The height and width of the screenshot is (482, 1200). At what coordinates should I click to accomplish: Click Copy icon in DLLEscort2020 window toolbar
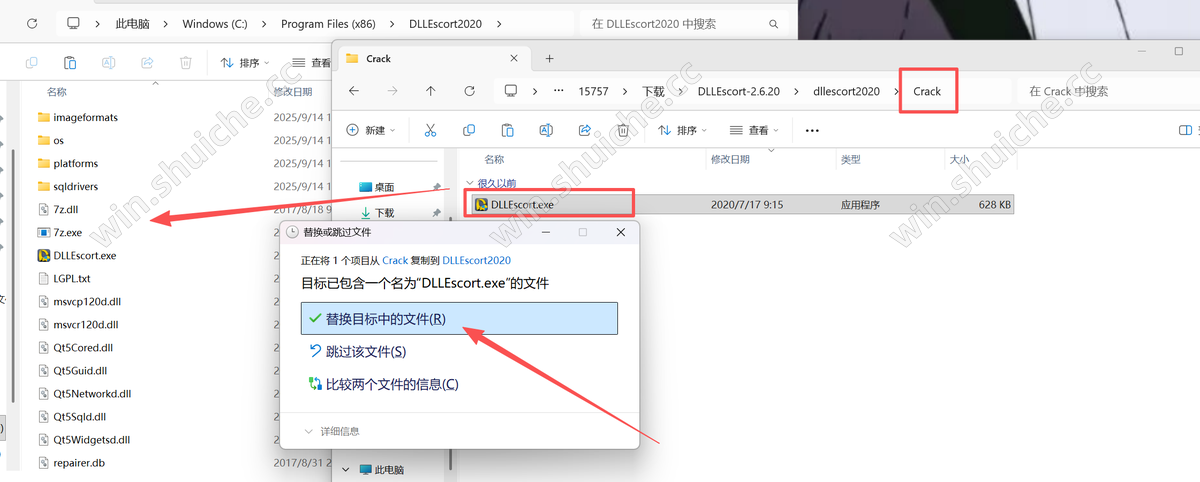click(31, 62)
